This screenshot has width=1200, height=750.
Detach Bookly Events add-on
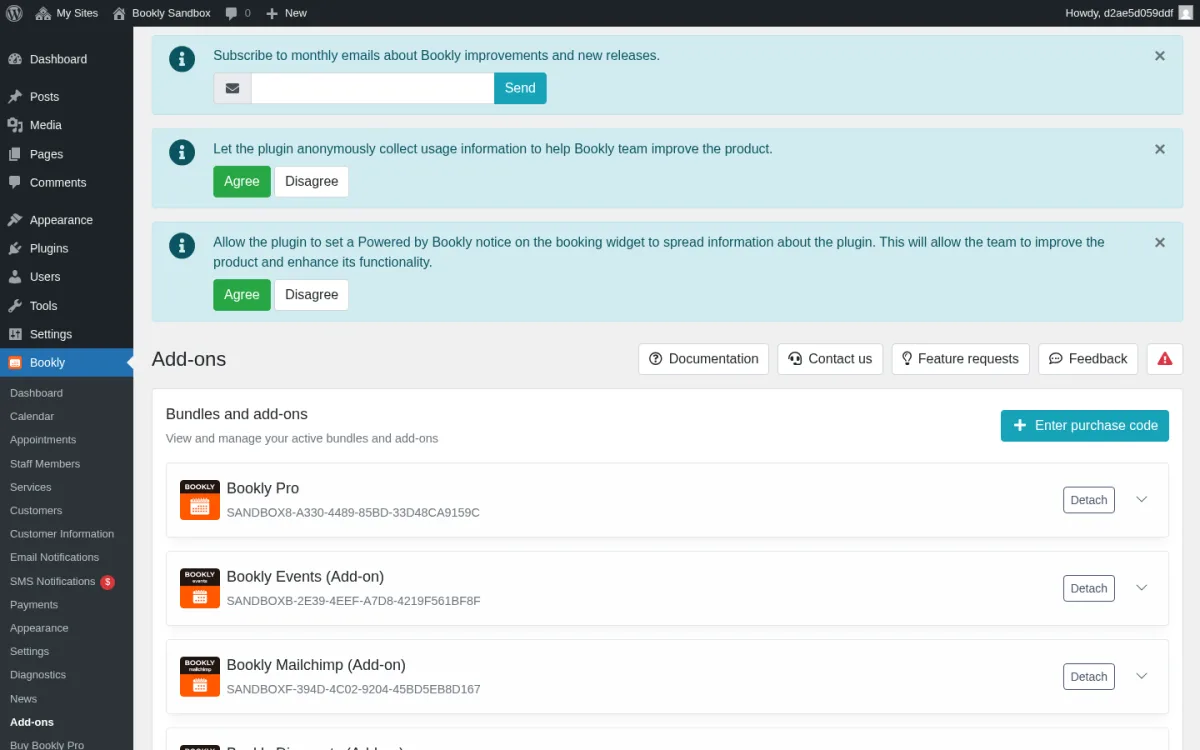(x=1089, y=588)
